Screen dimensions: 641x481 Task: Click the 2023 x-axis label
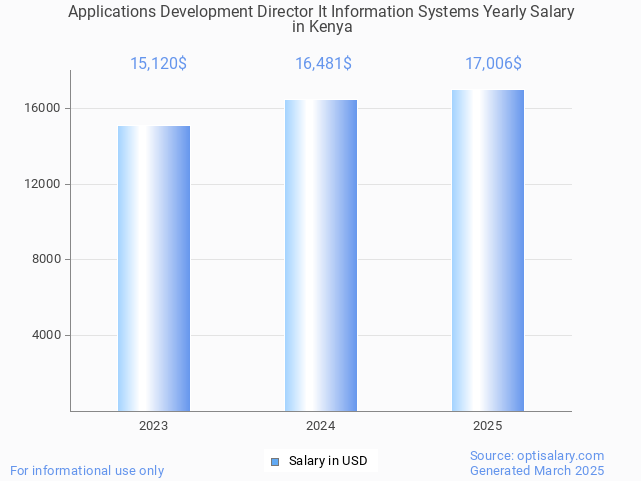[x=154, y=426]
